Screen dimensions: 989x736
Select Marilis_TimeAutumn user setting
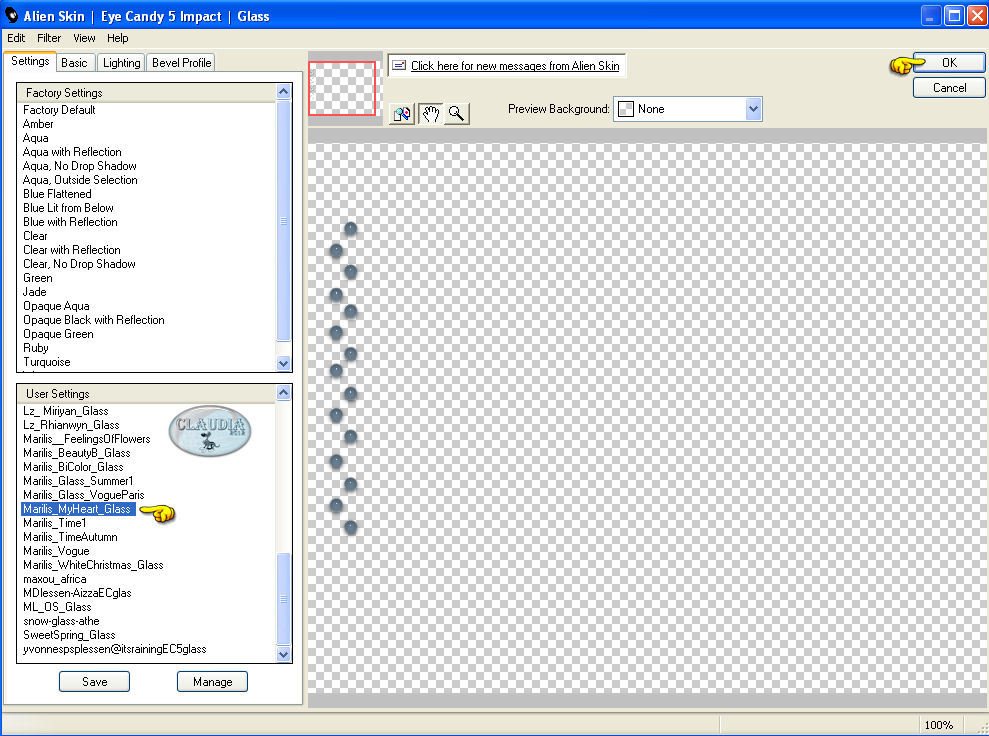click(x=71, y=537)
